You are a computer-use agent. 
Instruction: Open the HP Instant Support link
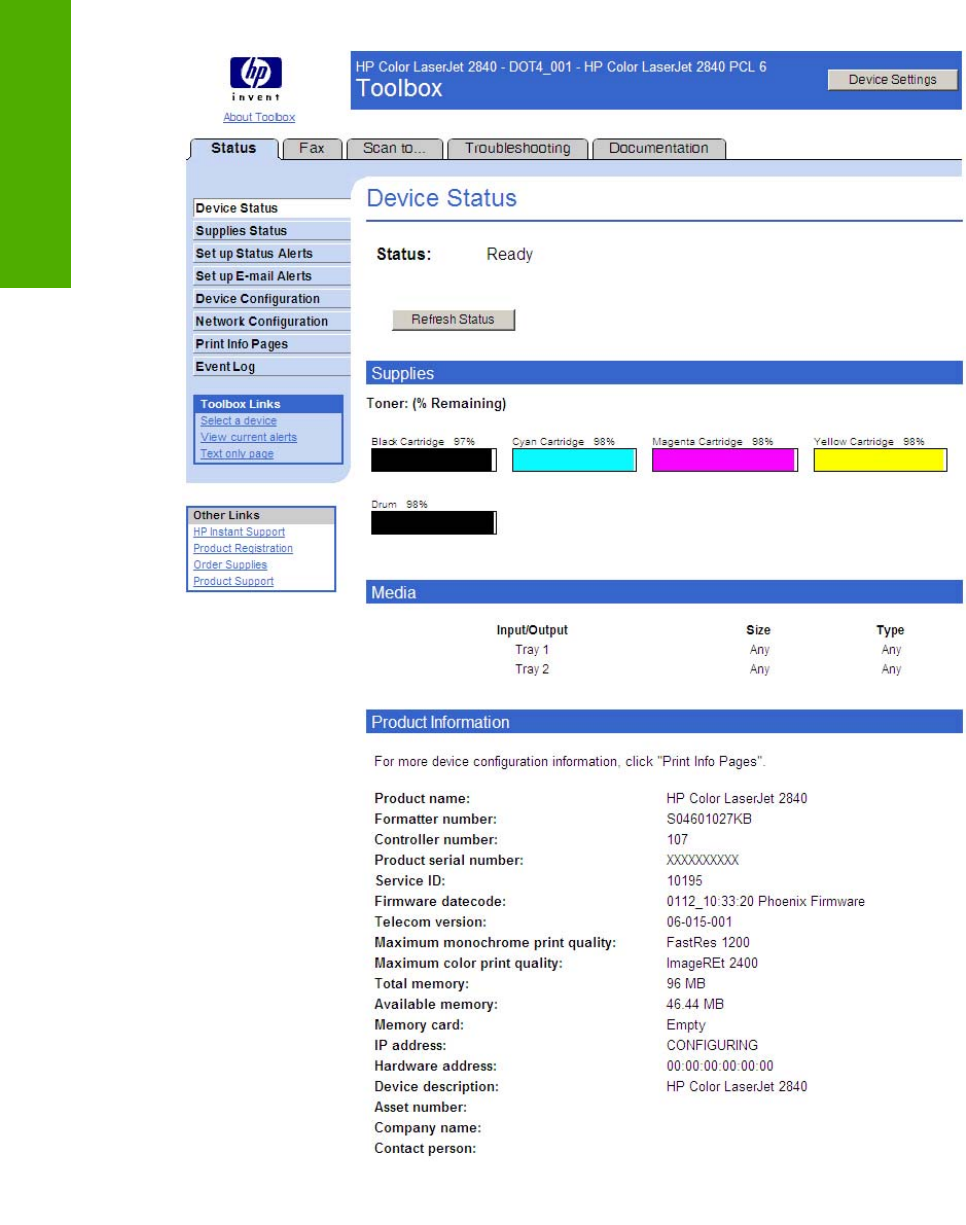click(x=240, y=532)
